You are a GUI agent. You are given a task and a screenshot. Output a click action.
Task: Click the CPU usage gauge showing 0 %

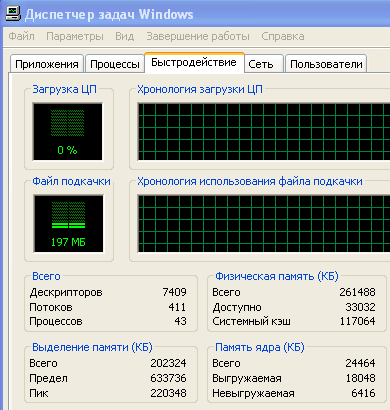coord(67,132)
